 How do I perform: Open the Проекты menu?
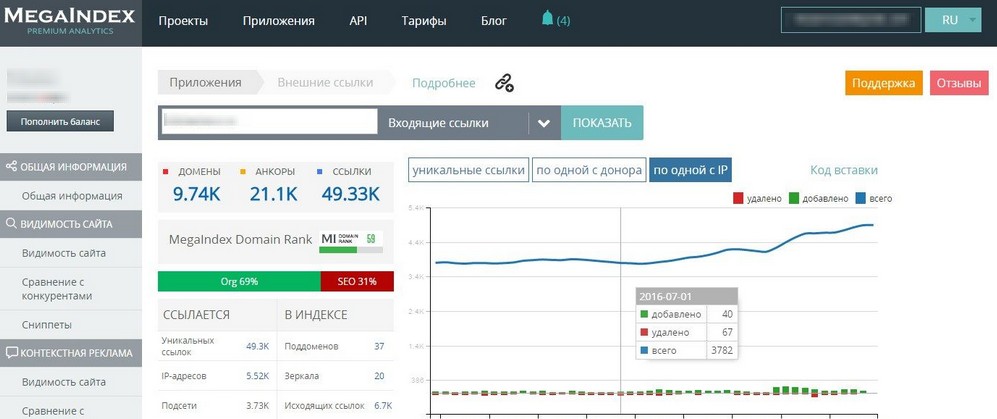[183, 20]
